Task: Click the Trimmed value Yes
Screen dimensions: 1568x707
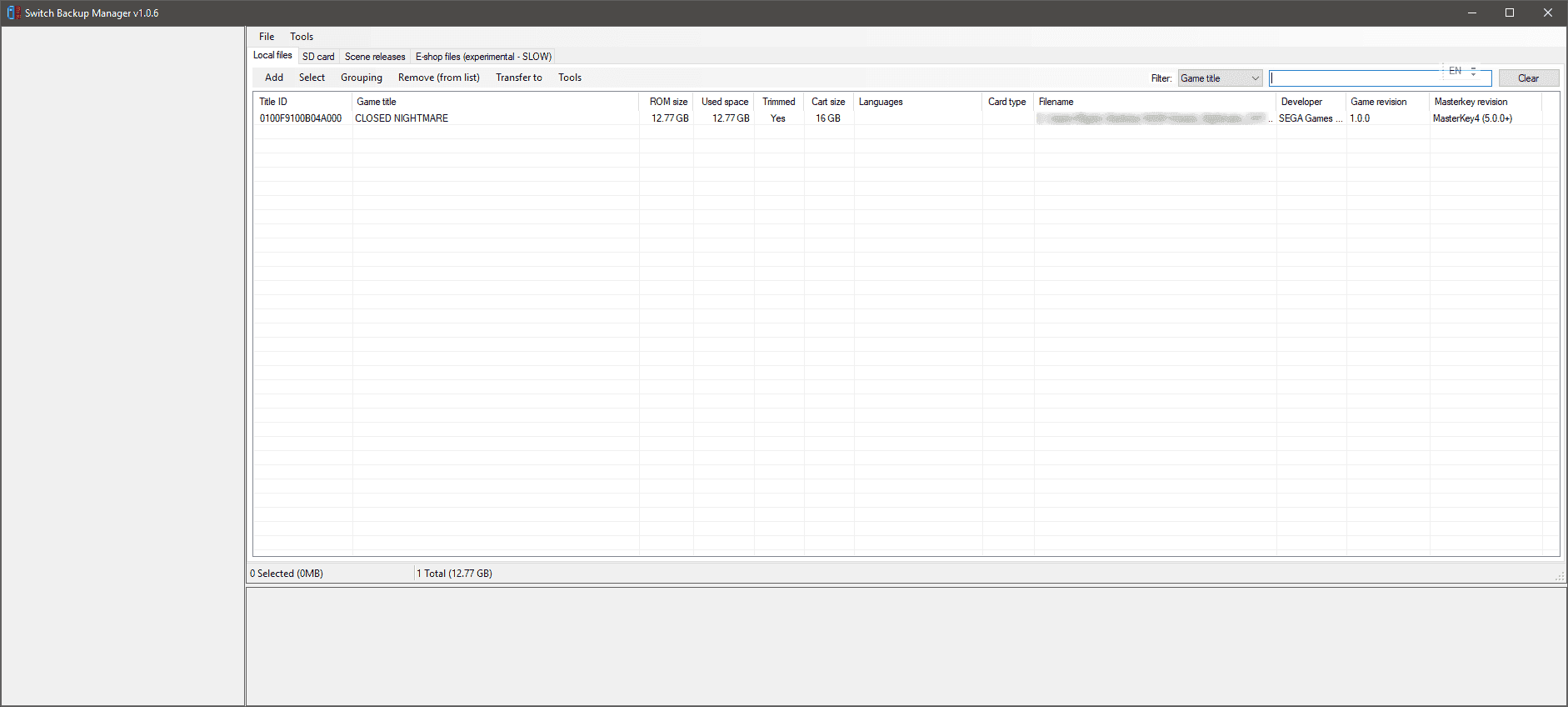Action: tap(778, 118)
